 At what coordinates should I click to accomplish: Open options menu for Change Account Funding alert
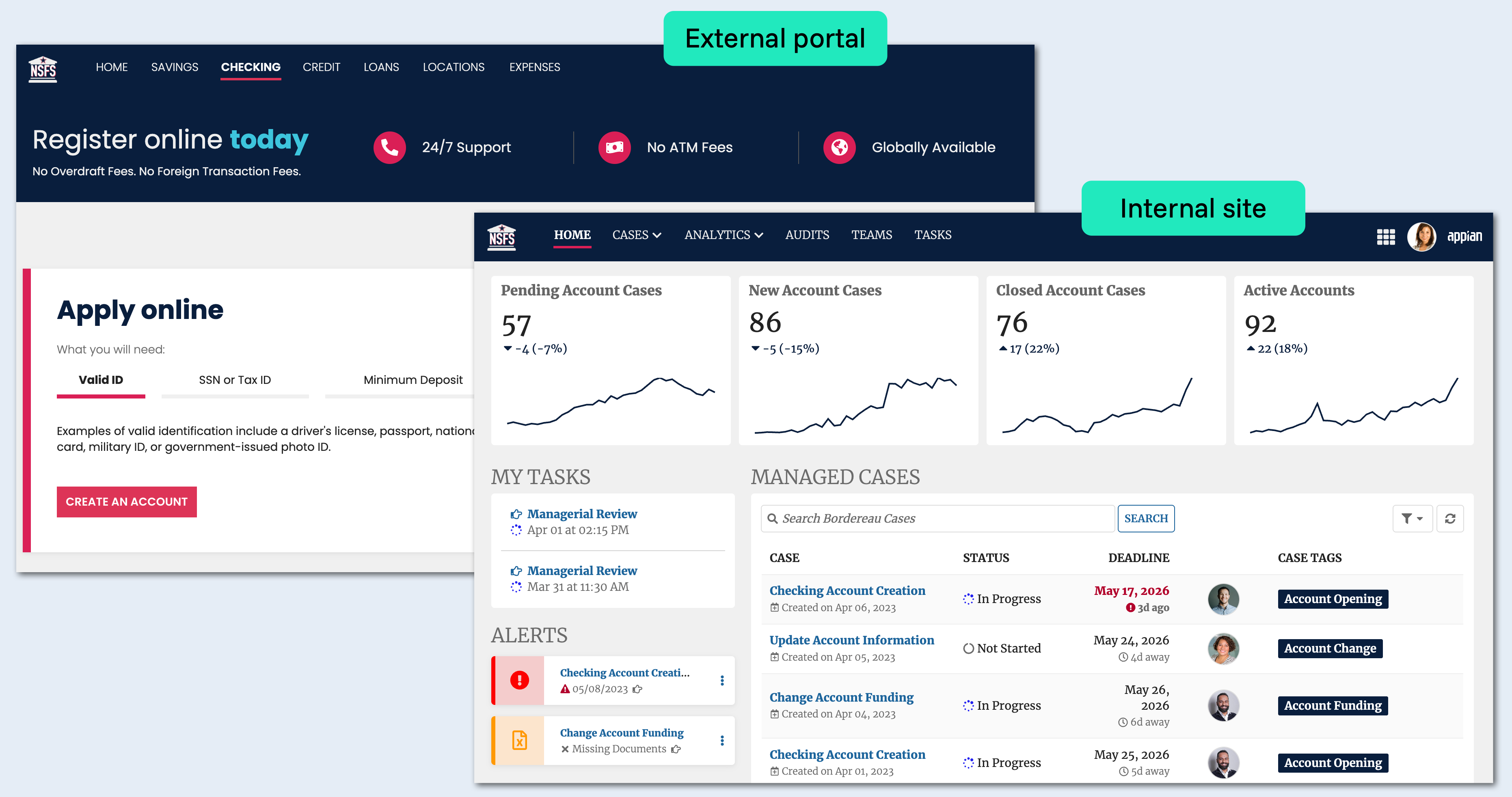click(721, 741)
